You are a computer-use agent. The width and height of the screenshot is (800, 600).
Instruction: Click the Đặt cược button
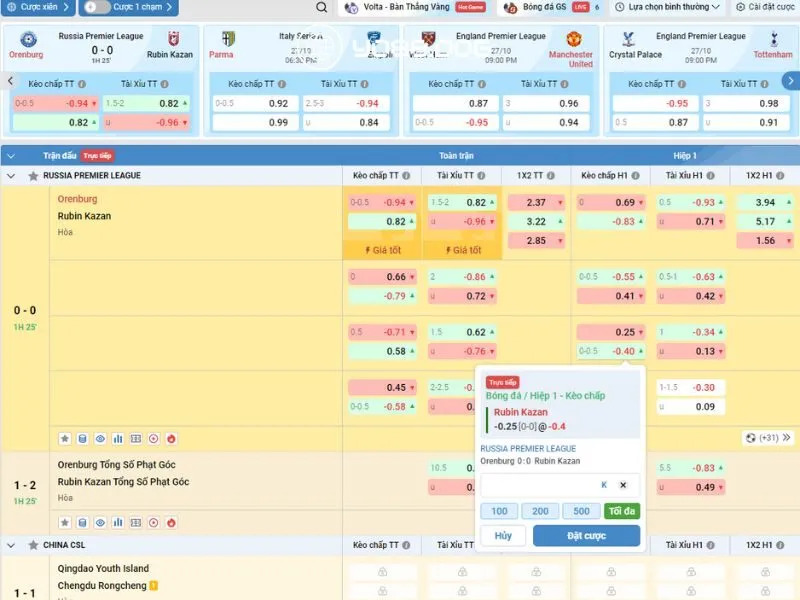586,536
